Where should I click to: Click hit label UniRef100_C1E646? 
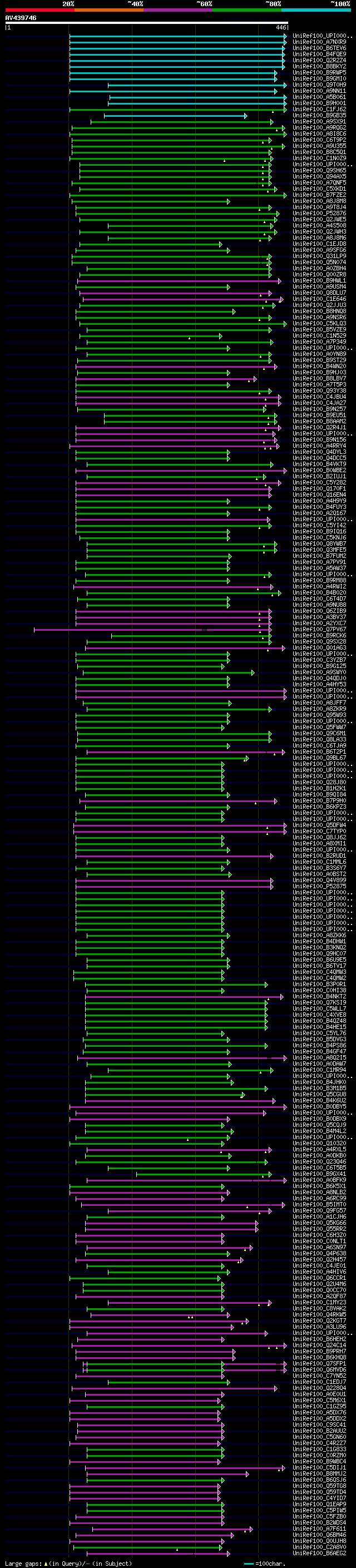tap(319, 299)
